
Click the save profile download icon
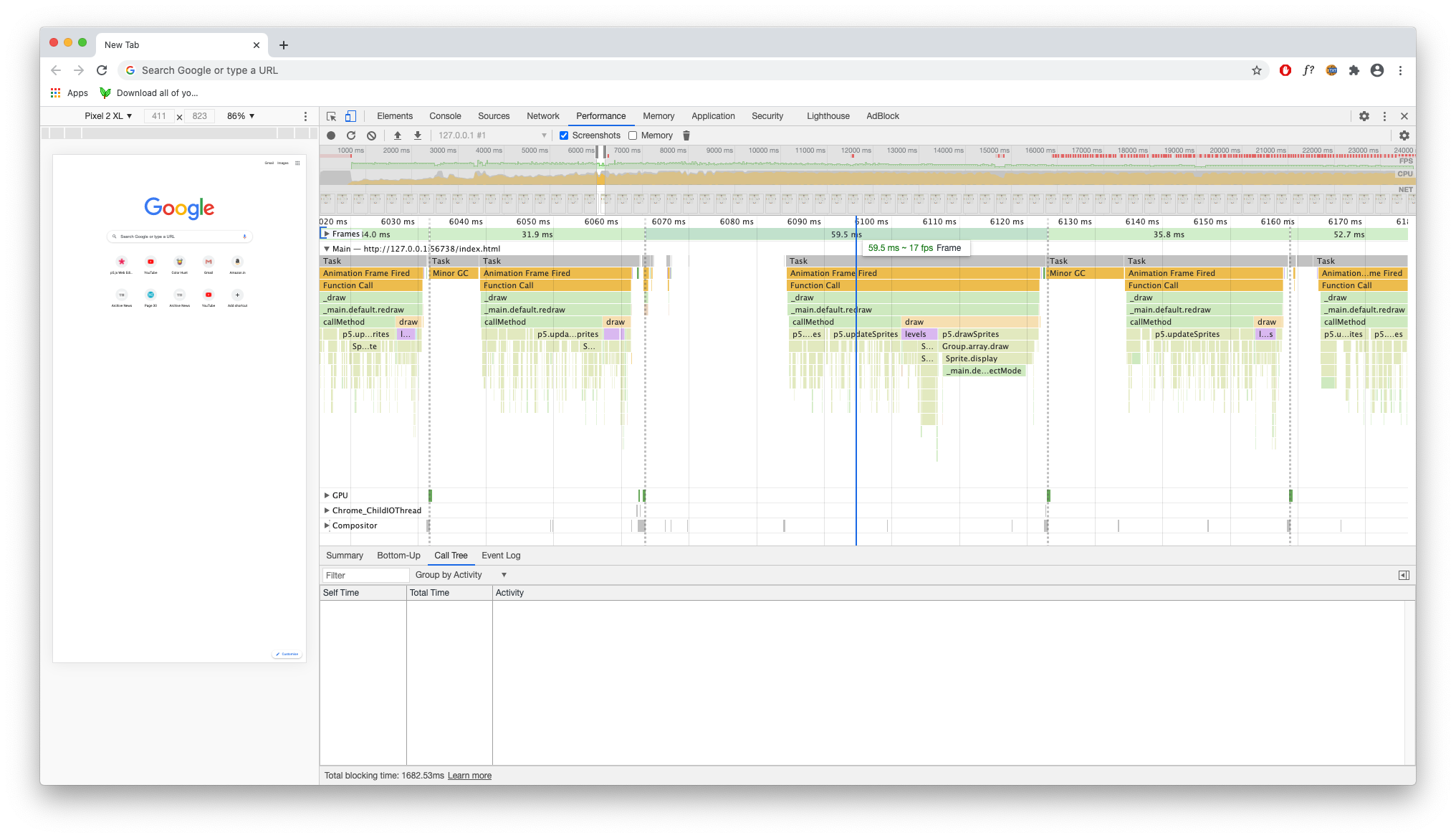tap(418, 135)
